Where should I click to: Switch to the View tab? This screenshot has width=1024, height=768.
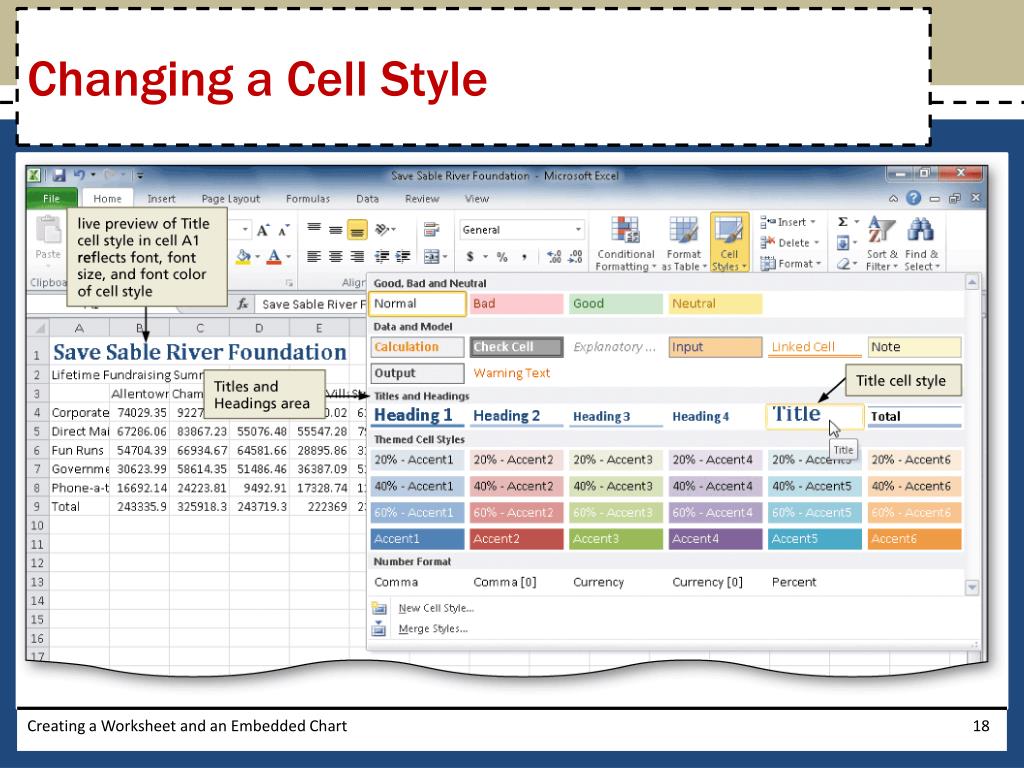477,199
